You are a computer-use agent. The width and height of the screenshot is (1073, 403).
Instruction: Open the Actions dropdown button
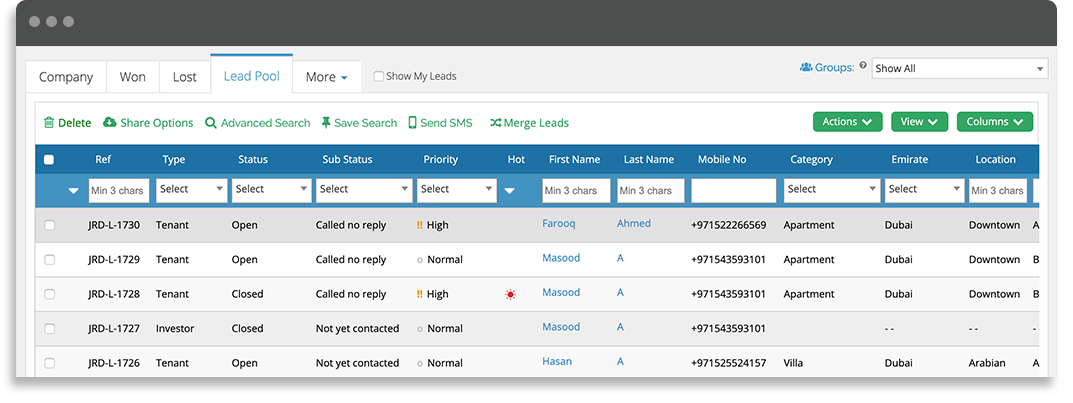tap(847, 122)
